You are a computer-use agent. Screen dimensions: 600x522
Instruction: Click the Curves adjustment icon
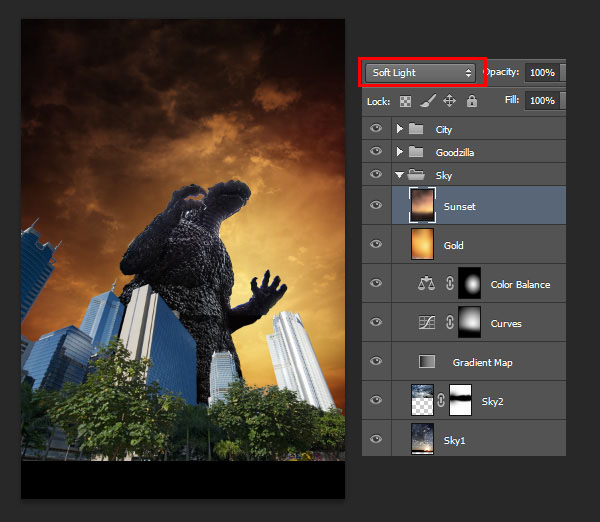click(427, 322)
